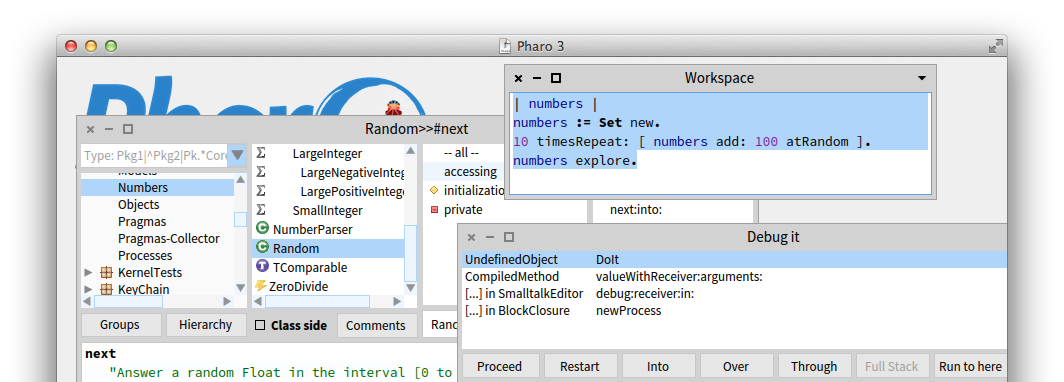
Task: Select the next:into: method
Action: click(x=636, y=210)
